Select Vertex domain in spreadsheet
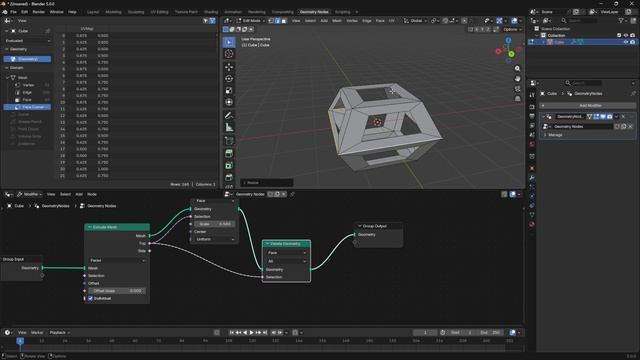Viewport: 640px width, 360px height. (x=28, y=85)
